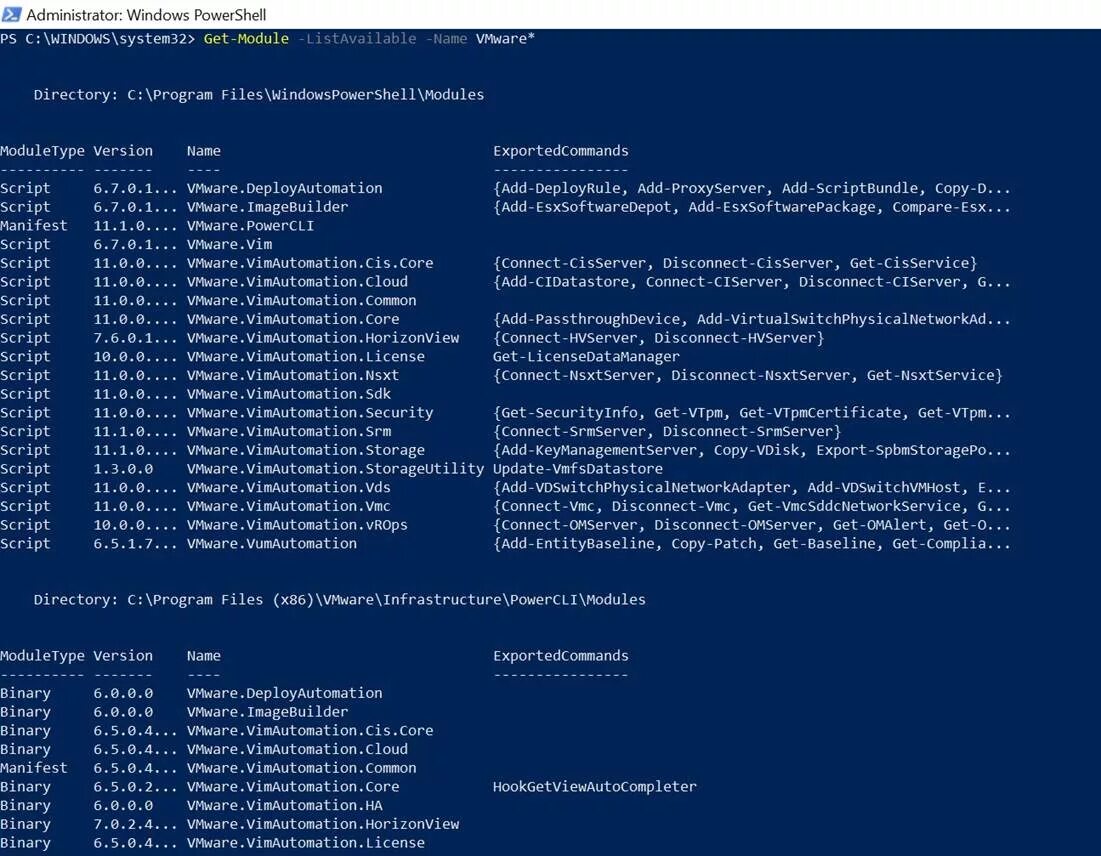The width and height of the screenshot is (1101, 856).
Task: Click VMware.VimAutomation.Storage module name
Action: pos(305,450)
